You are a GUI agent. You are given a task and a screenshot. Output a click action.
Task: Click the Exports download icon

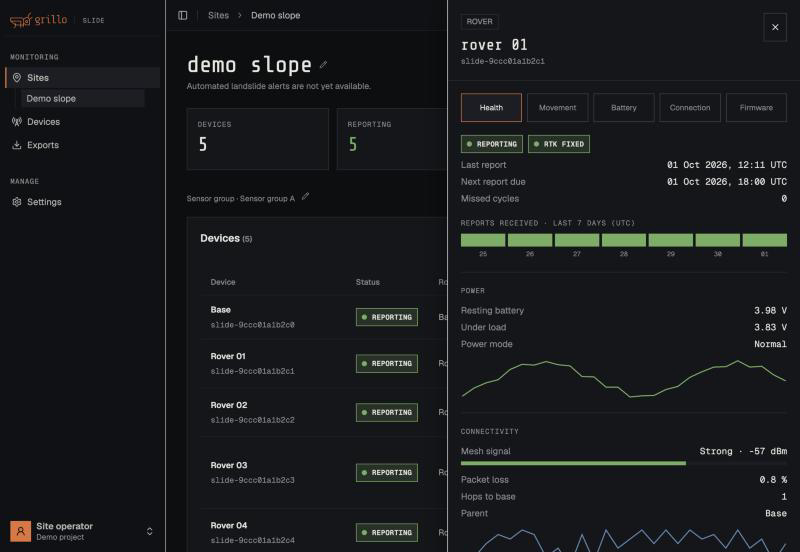[17, 145]
